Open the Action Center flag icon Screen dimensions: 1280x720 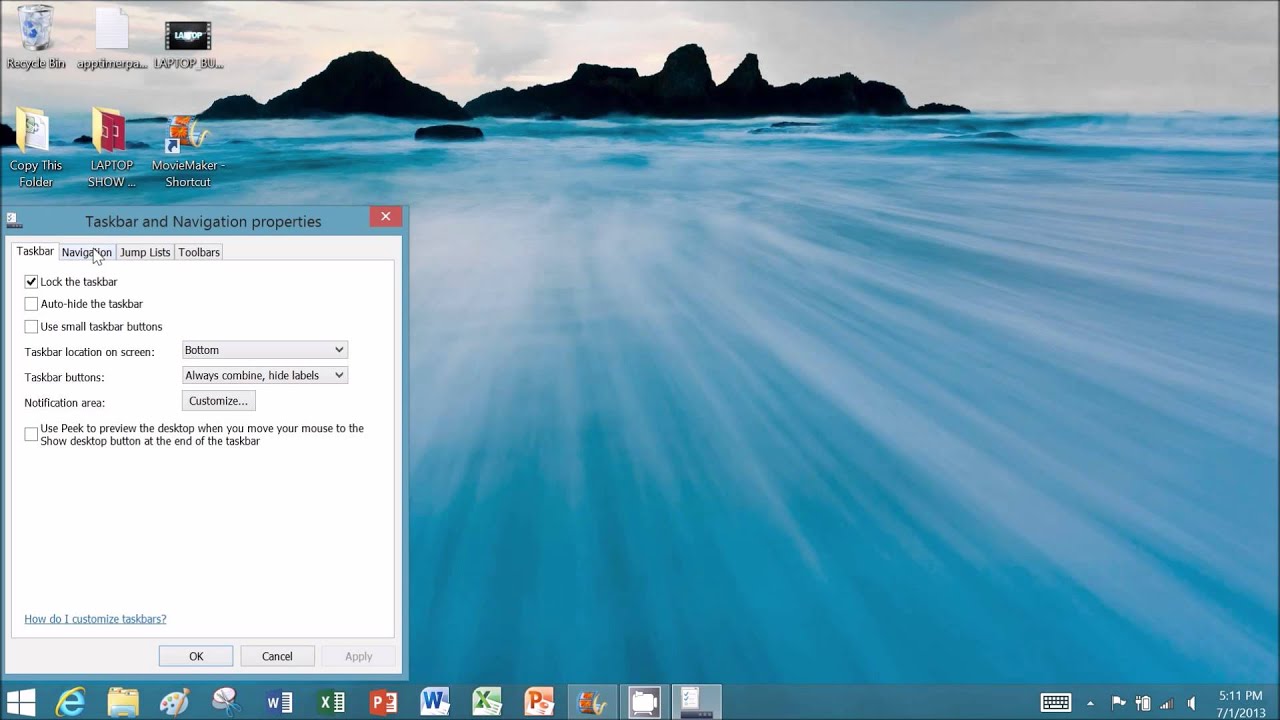click(x=1119, y=703)
